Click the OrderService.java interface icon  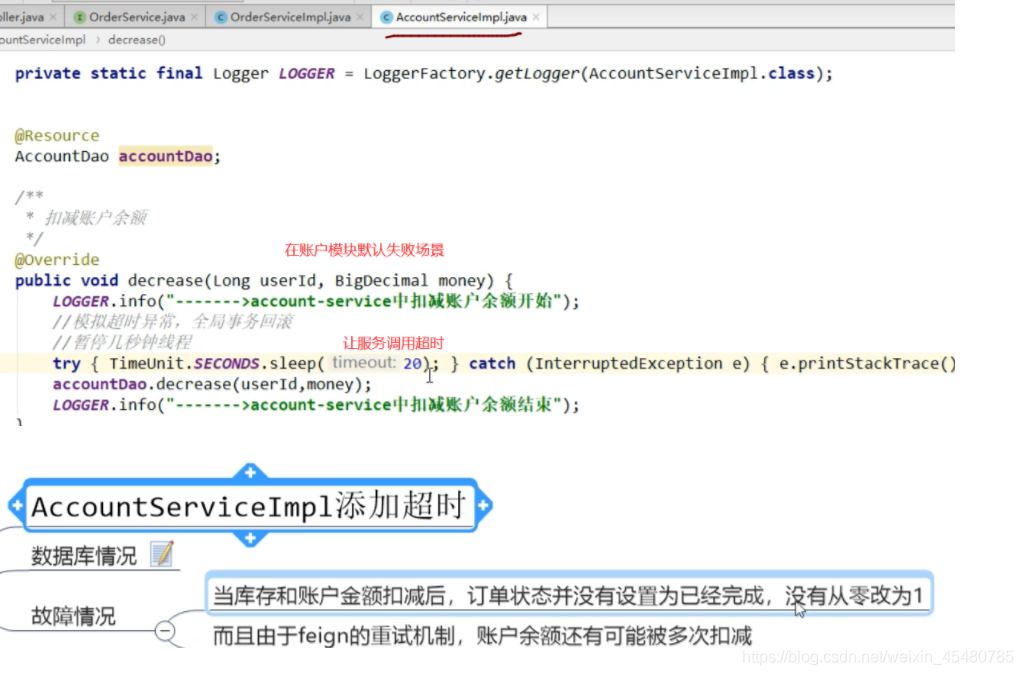tap(80, 17)
